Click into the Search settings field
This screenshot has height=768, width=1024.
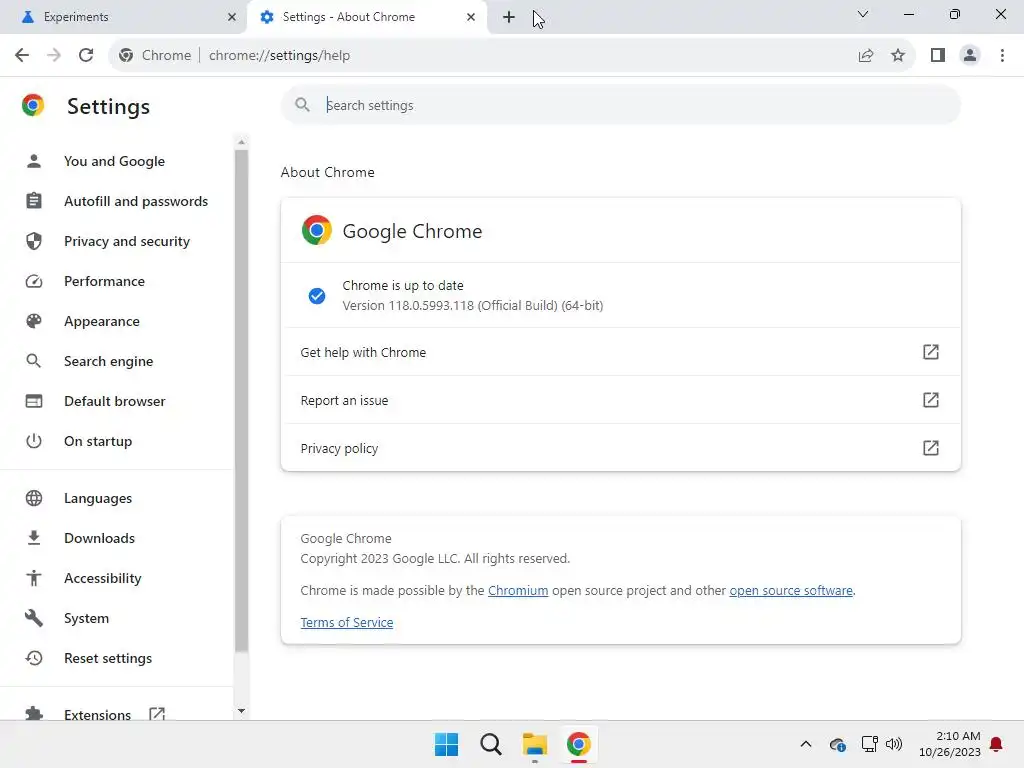click(x=620, y=105)
